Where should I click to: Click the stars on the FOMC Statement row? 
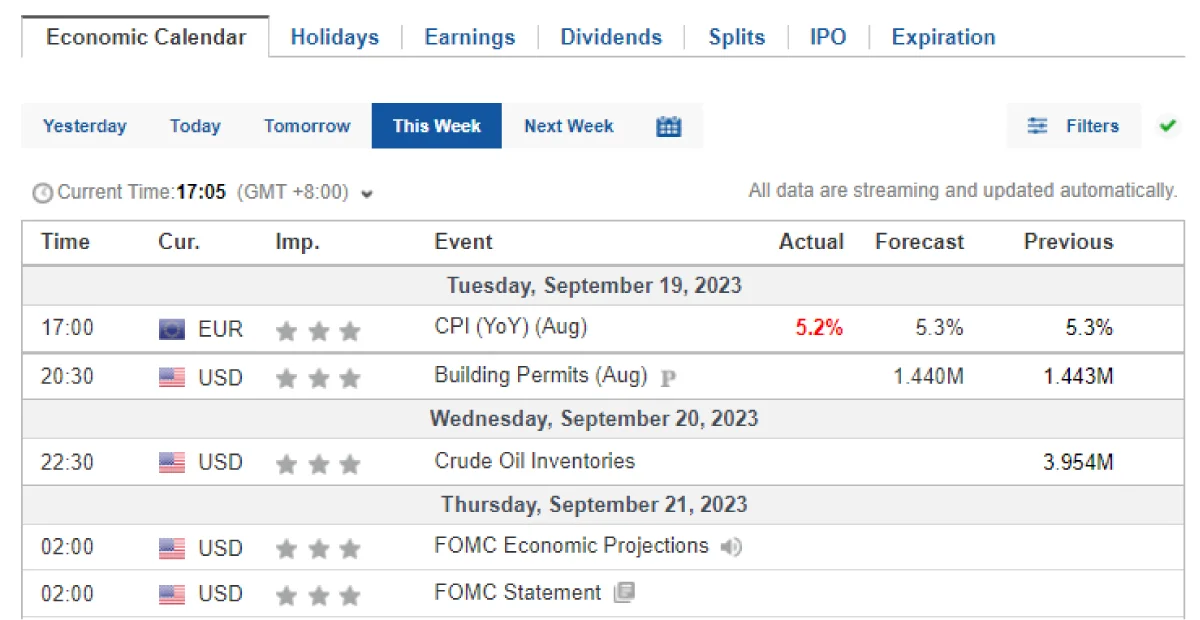pyautogui.click(x=316, y=594)
